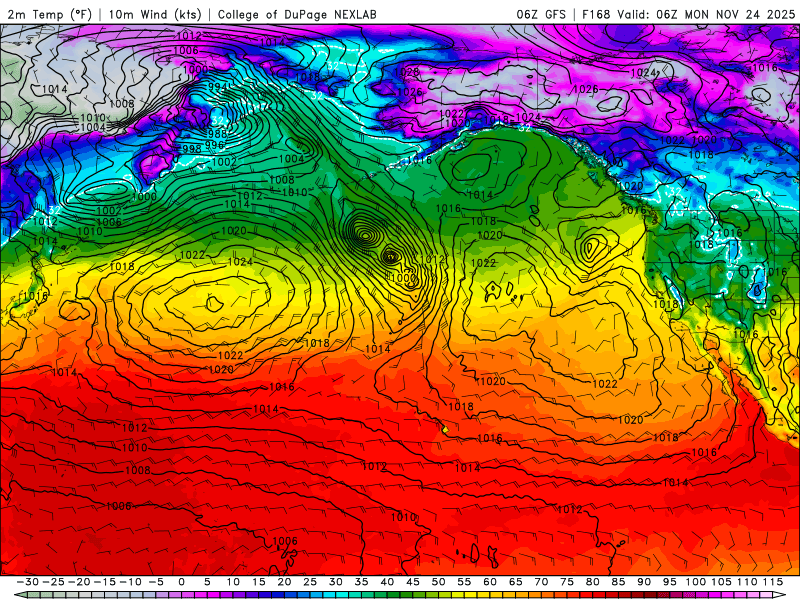Click the 95 temperature legend value
This screenshot has width=800, height=600.
669,582
